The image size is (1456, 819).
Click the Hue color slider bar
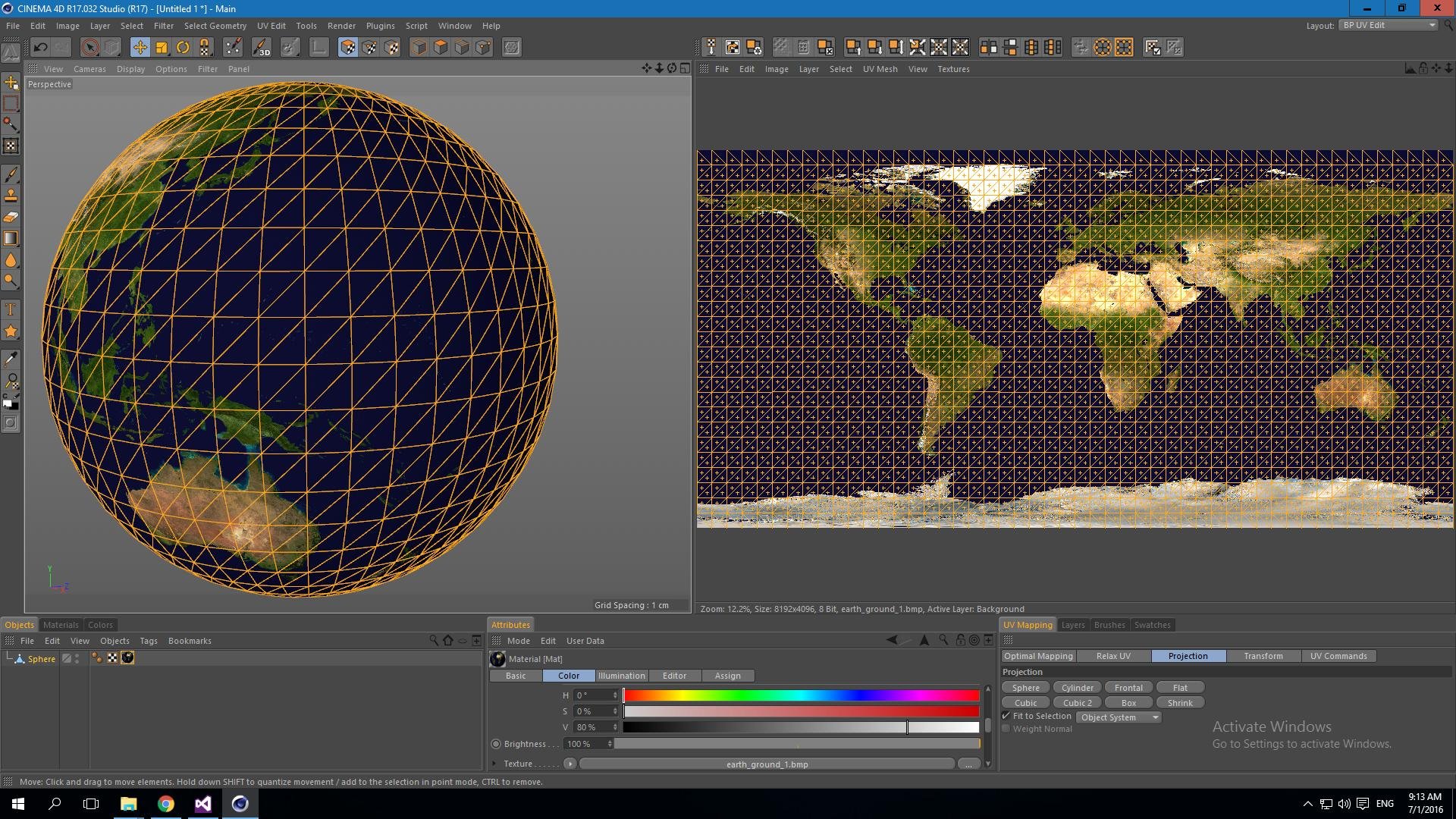(x=801, y=695)
